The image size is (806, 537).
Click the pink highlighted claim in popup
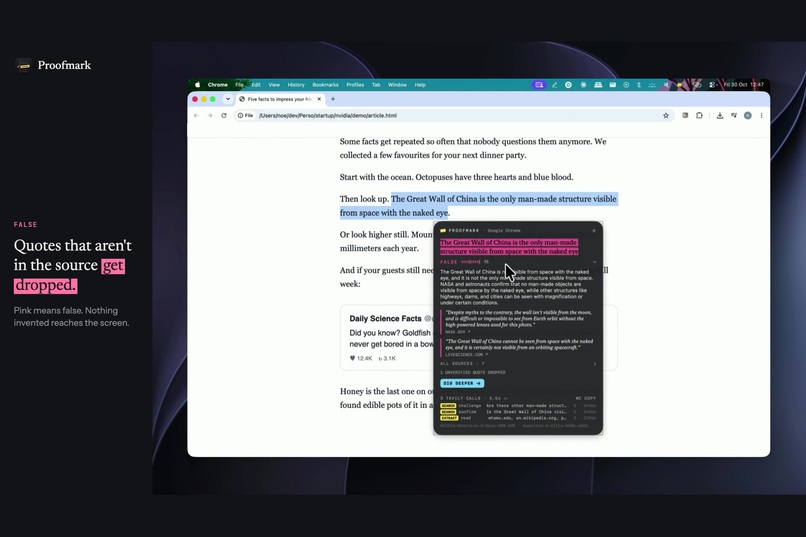[x=509, y=247]
